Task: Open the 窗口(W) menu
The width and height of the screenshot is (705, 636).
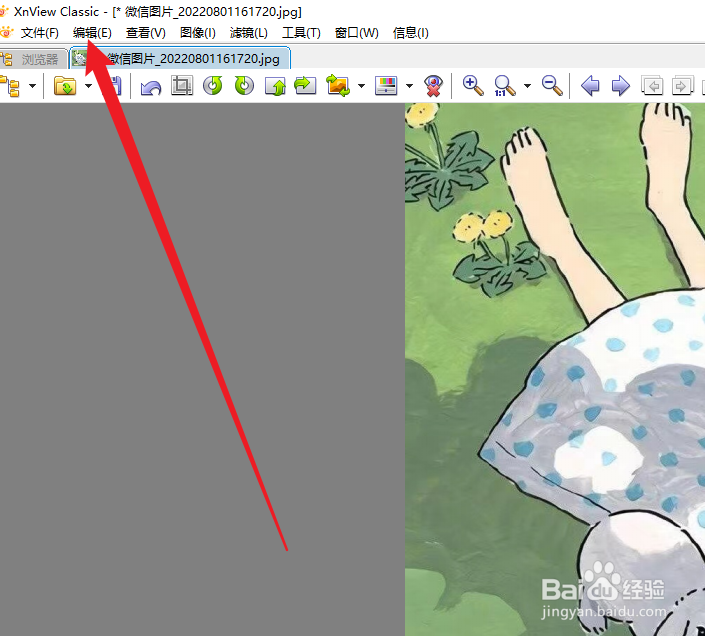Action: coord(357,33)
